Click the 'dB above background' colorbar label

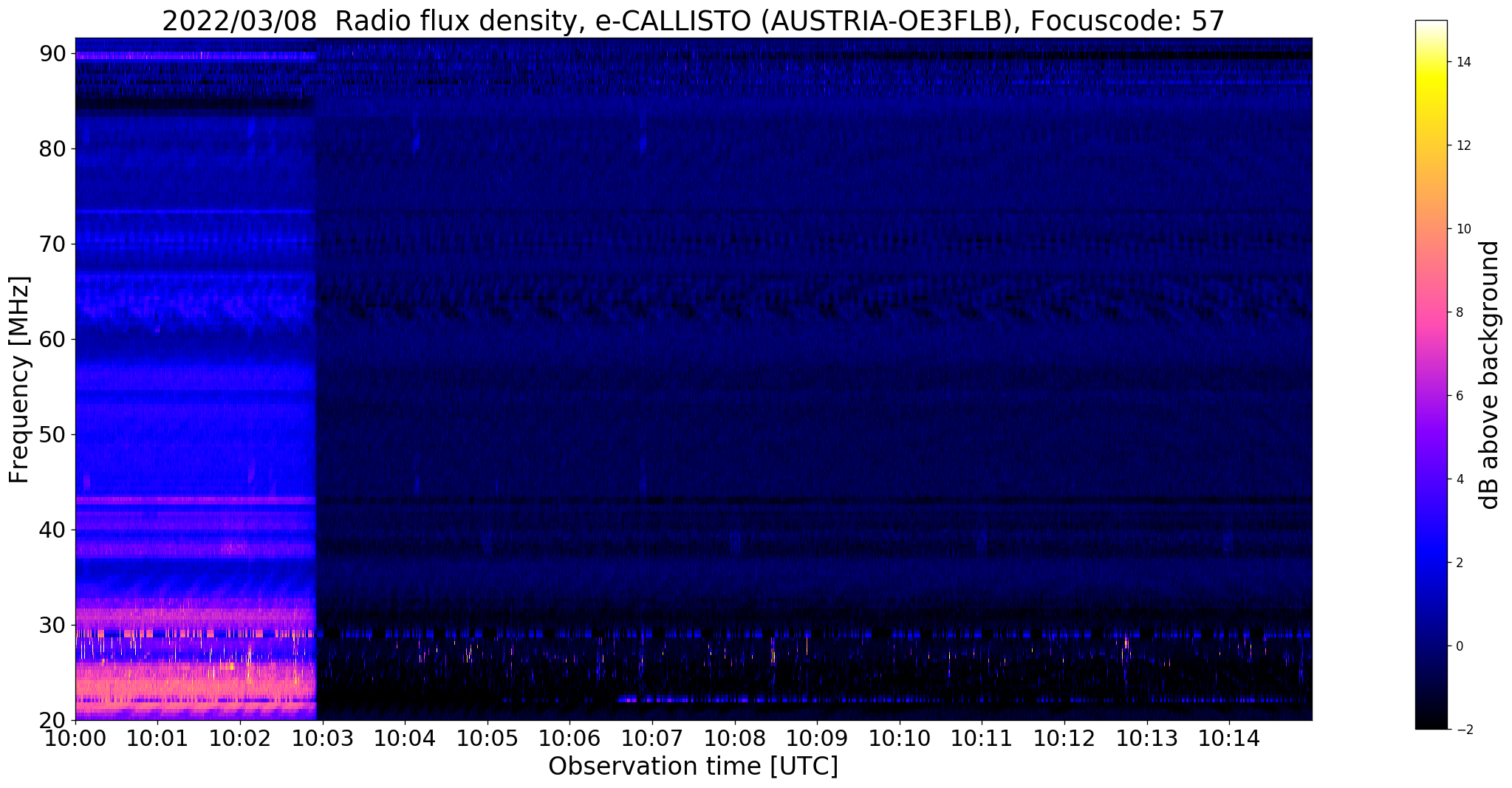pyautogui.click(x=1490, y=375)
